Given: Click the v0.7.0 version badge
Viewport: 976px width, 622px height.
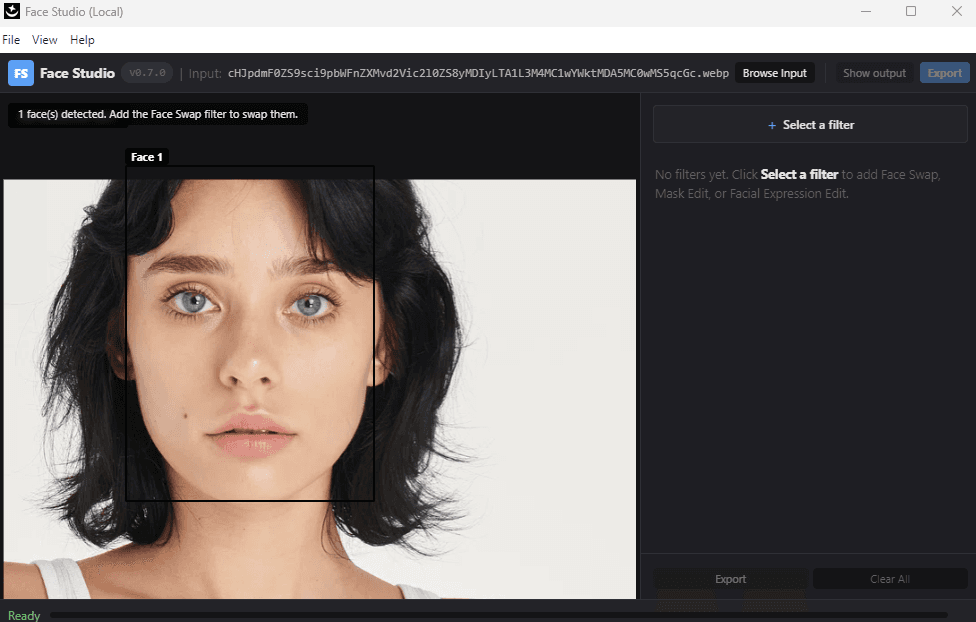Looking at the screenshot, I should [x=147, y=73].
